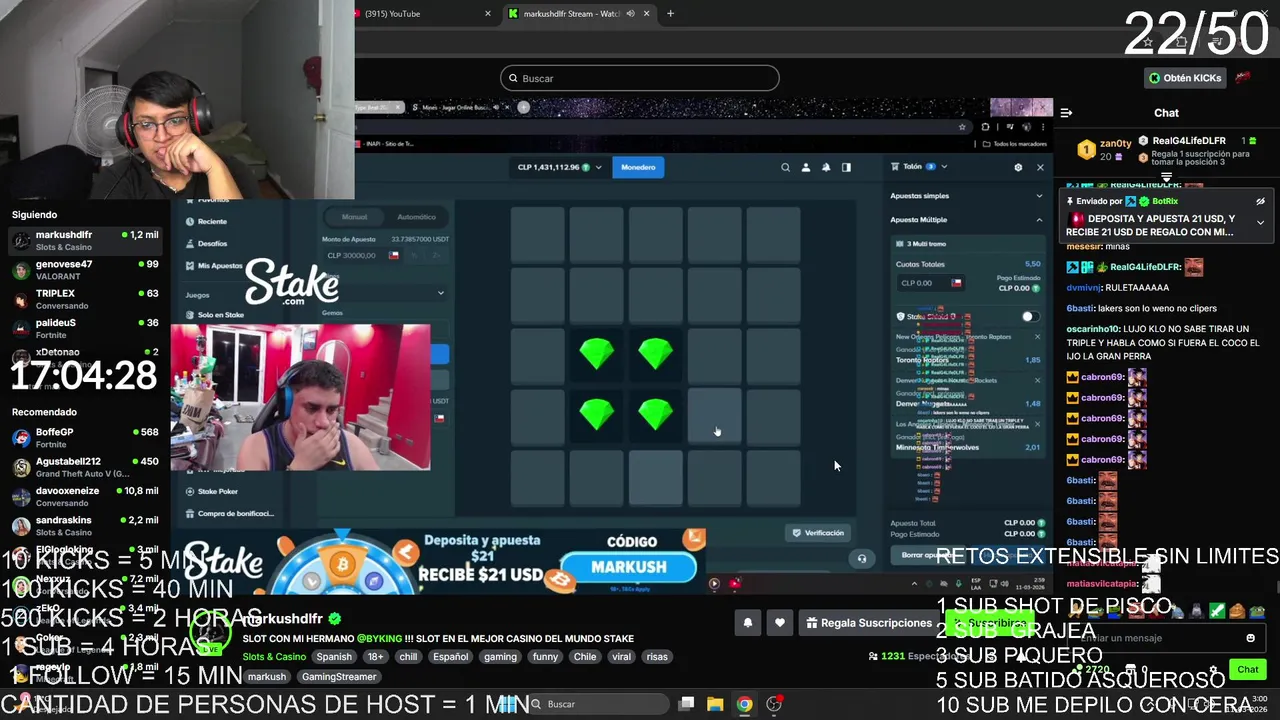Bookmark page star in inner browser
This screenshot has height=720, width=1280.
(x=962, y=127)
